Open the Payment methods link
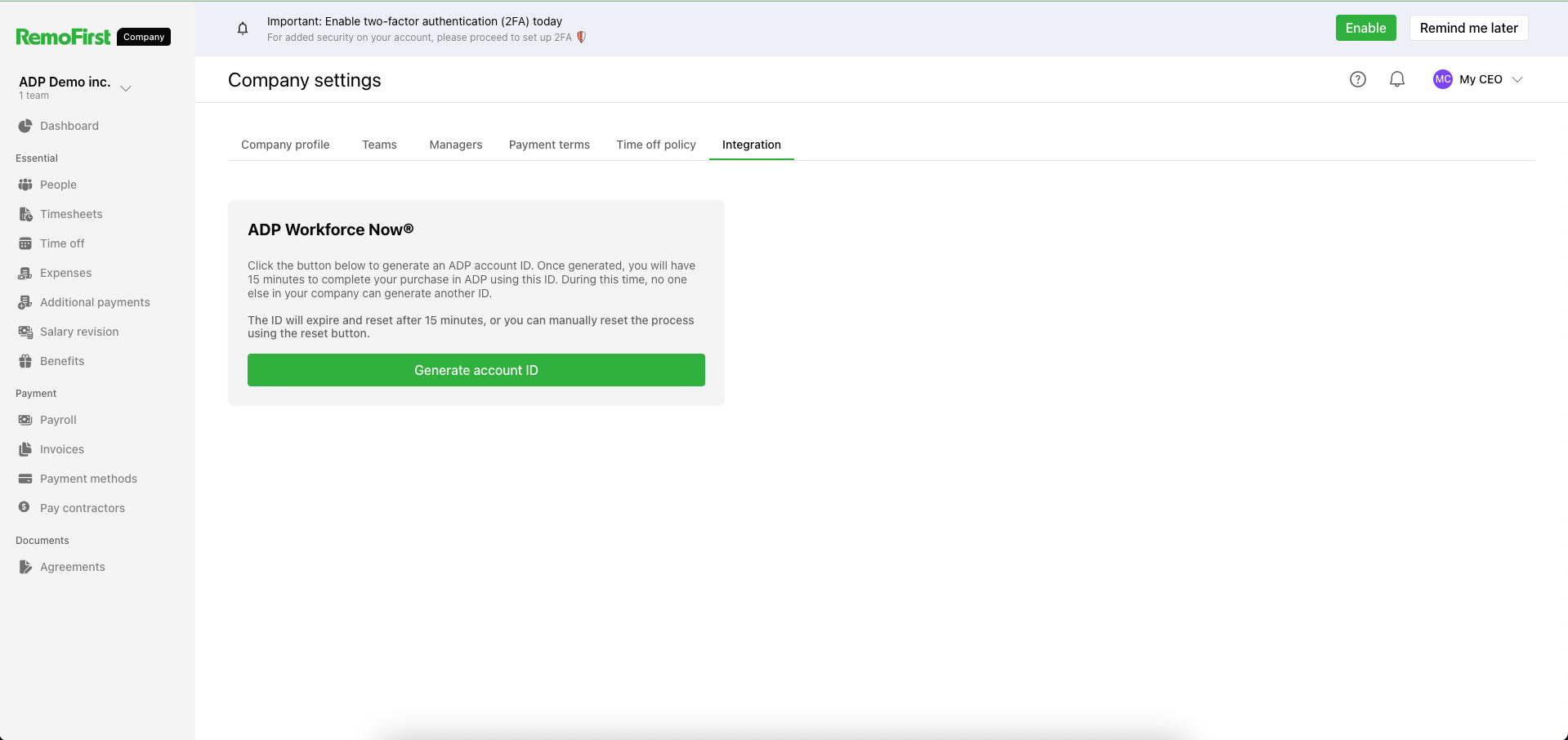The width and height of the screenshot is (1568, 740). (88, 479)
